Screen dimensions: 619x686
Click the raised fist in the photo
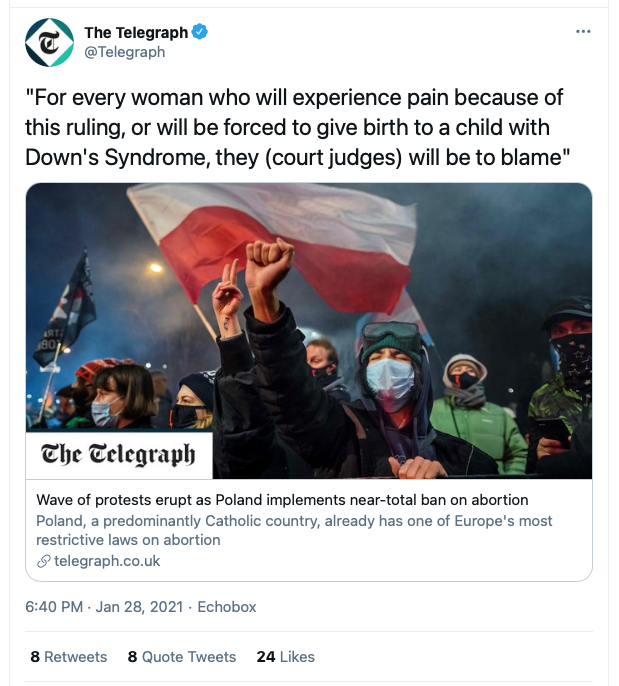pyautogui.click(x=268, y=260)
